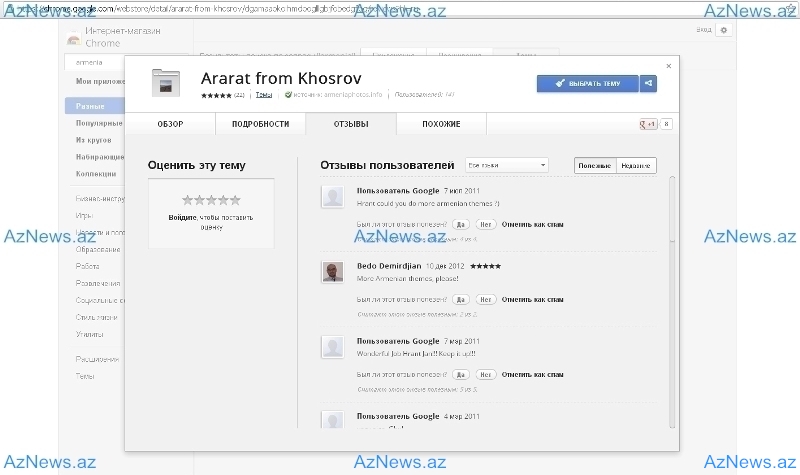800x475 pixels.
Task: Click the Ararat from Khosrov title
Action: [x=281, y=78]
